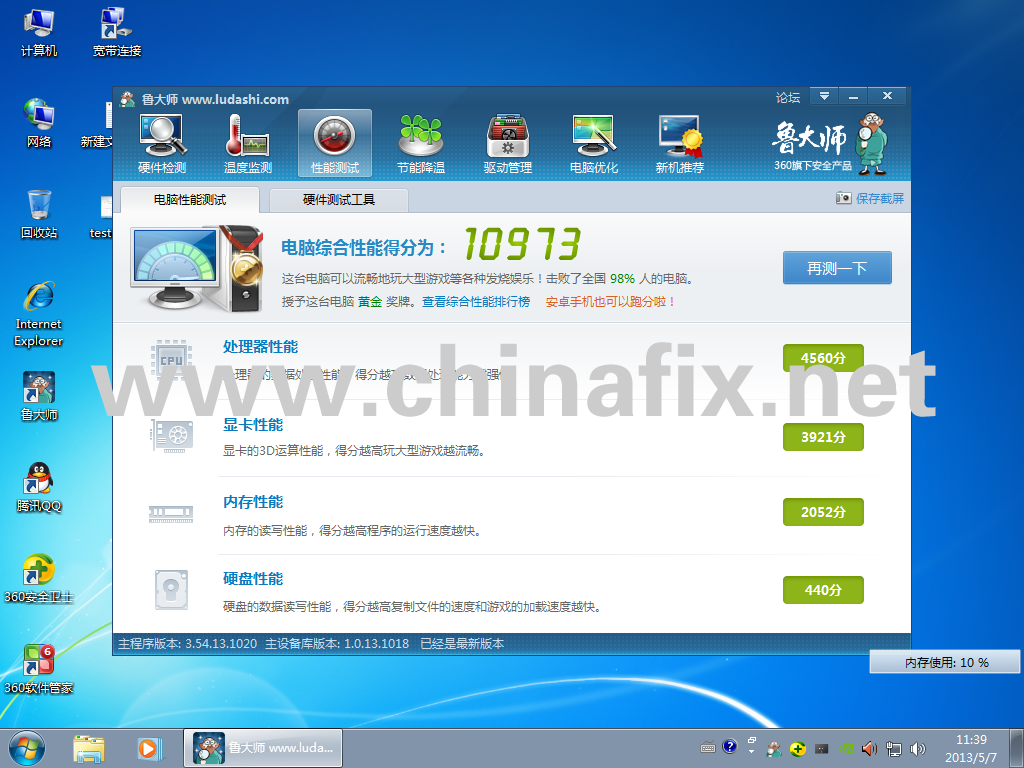Click the network connection tray icon

[x=893, y=749]
